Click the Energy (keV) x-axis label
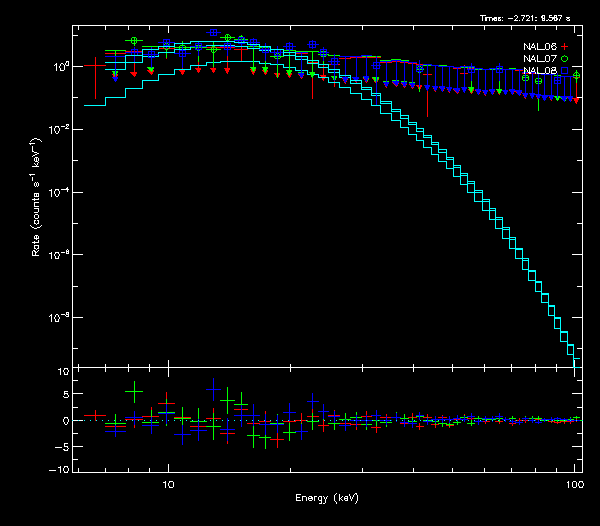The height and width of the screenshot is (526, 600). [327, 498]
